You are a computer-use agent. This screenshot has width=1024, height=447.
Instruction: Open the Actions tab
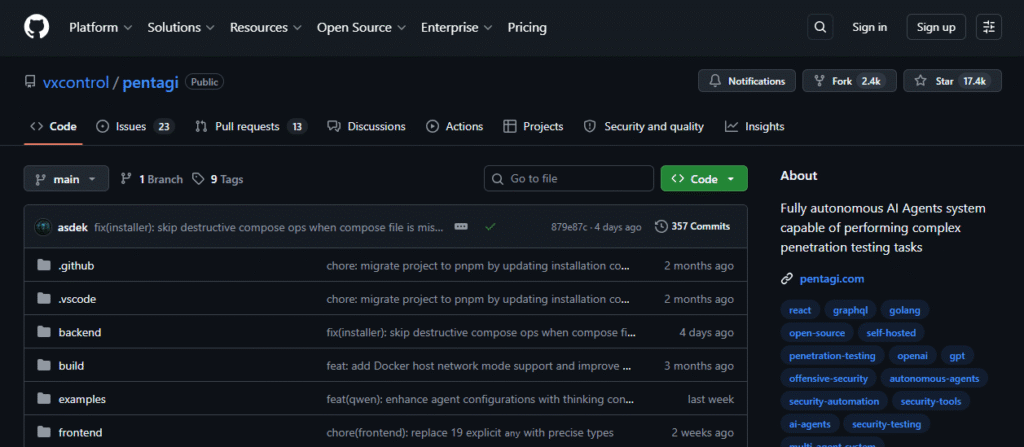pos(455,126)
